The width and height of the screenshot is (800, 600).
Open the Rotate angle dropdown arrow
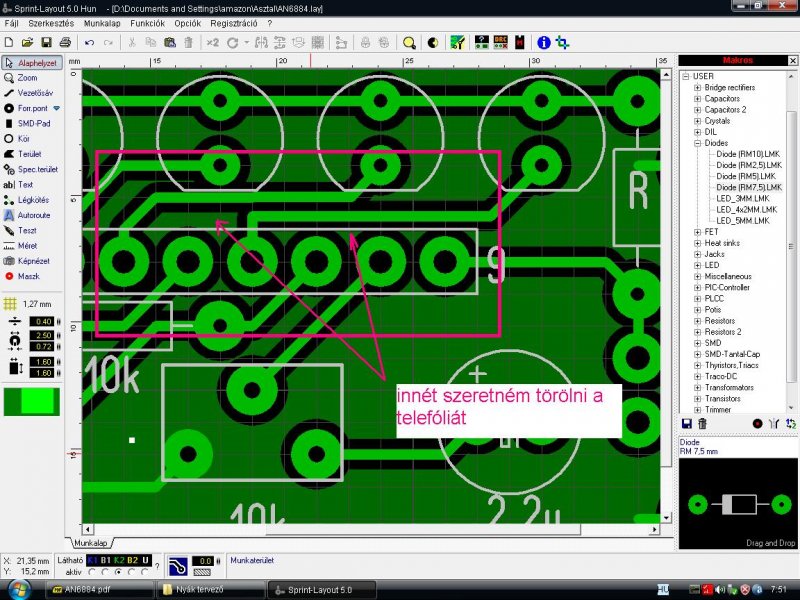pyautogui.click(x=246, y=43)
